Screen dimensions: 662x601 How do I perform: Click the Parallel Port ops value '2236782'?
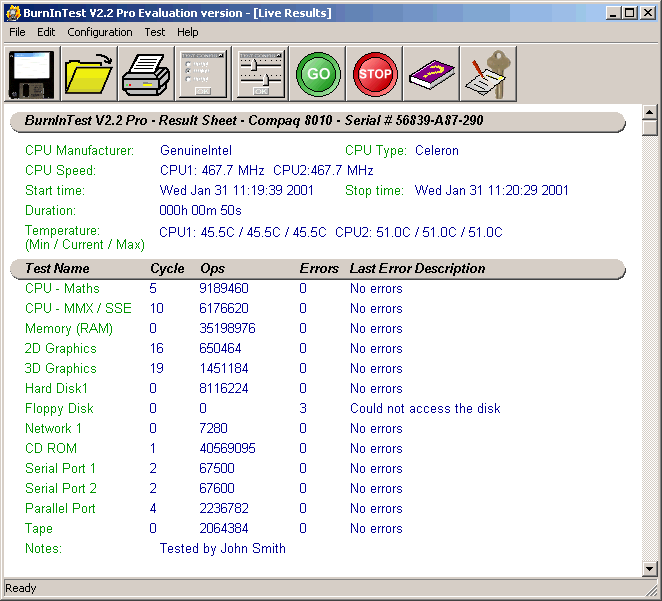[x=224, y=509]
